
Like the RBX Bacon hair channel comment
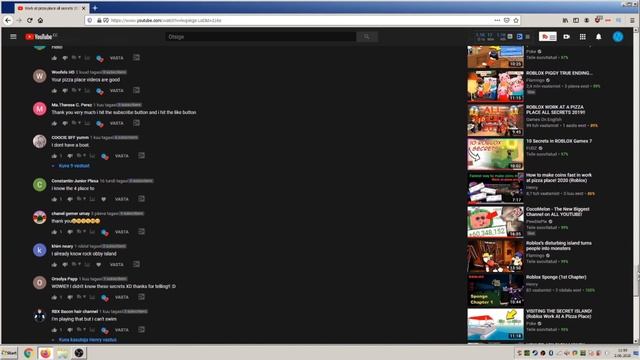click(x=54, y=330)
